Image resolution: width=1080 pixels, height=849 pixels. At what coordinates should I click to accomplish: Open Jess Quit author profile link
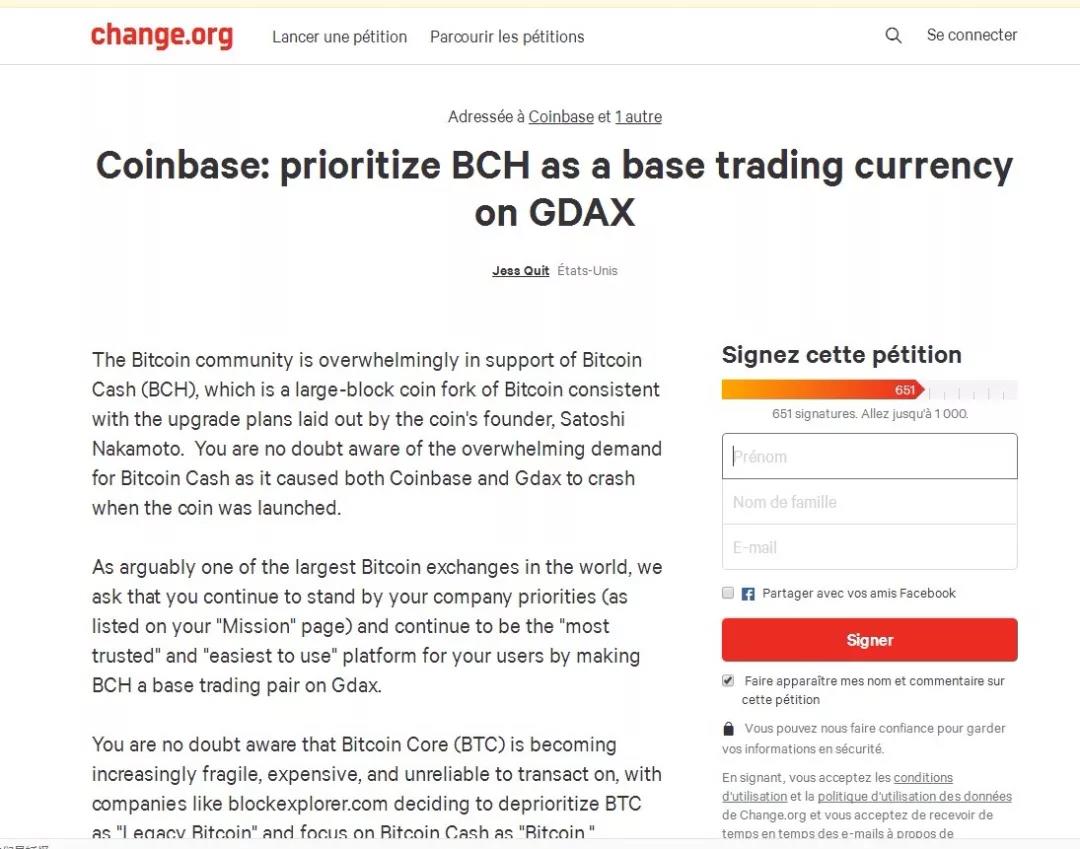tap(521, 271)
